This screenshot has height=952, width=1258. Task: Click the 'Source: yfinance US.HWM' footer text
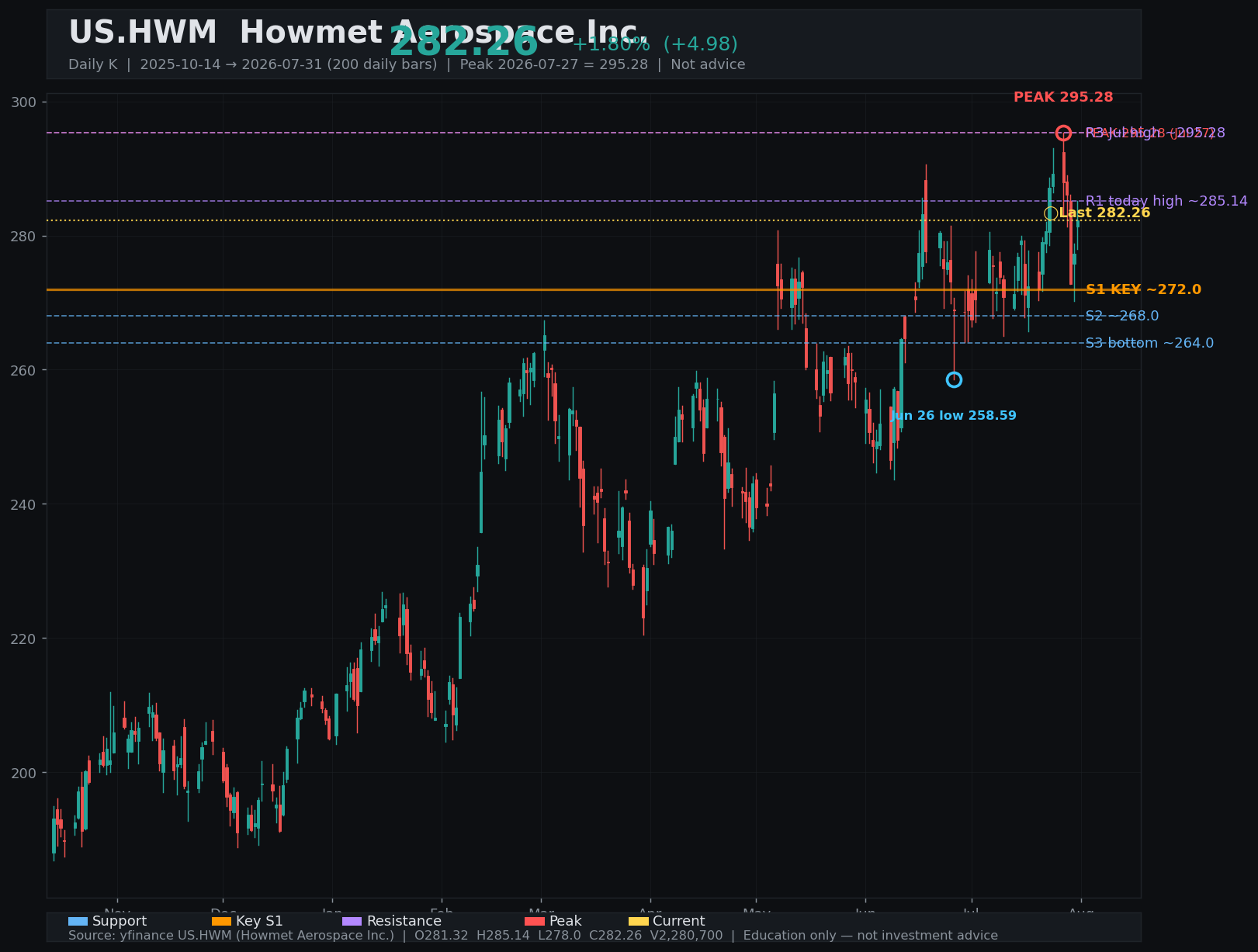pyautogui.click(x=533, y=936)
